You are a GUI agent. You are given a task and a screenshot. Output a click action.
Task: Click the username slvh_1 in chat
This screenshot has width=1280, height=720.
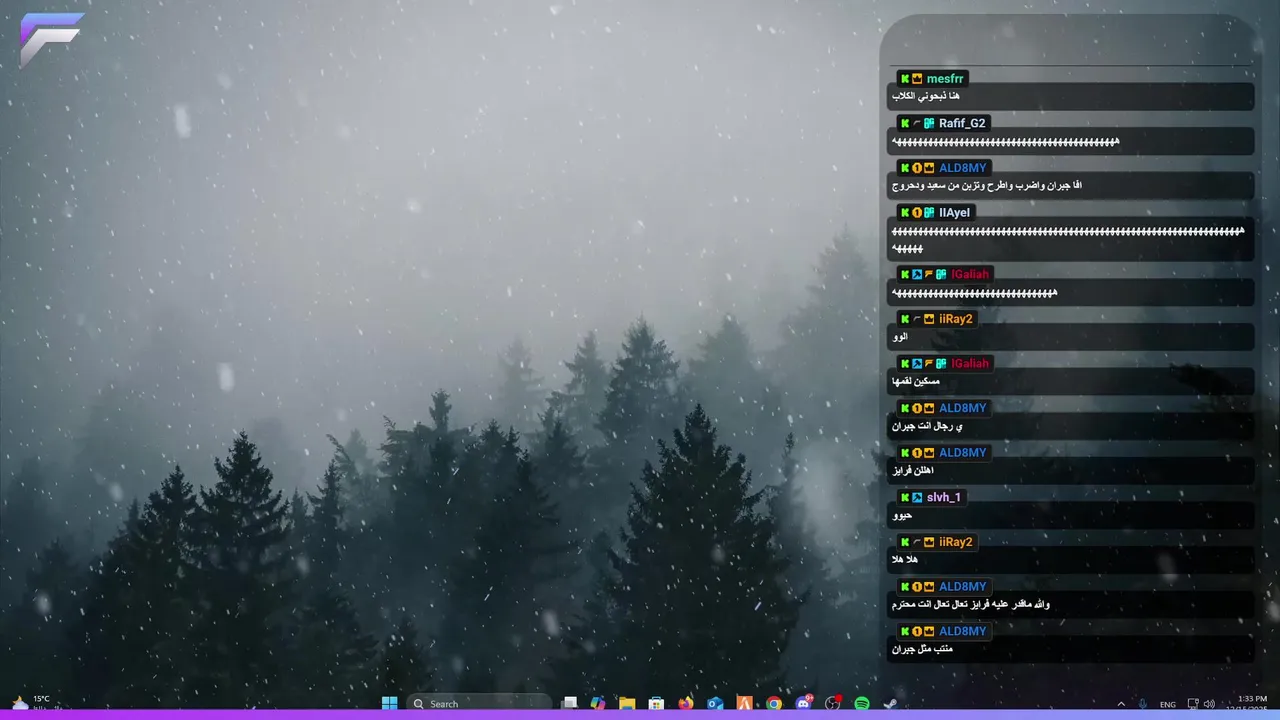coord(943,497)
